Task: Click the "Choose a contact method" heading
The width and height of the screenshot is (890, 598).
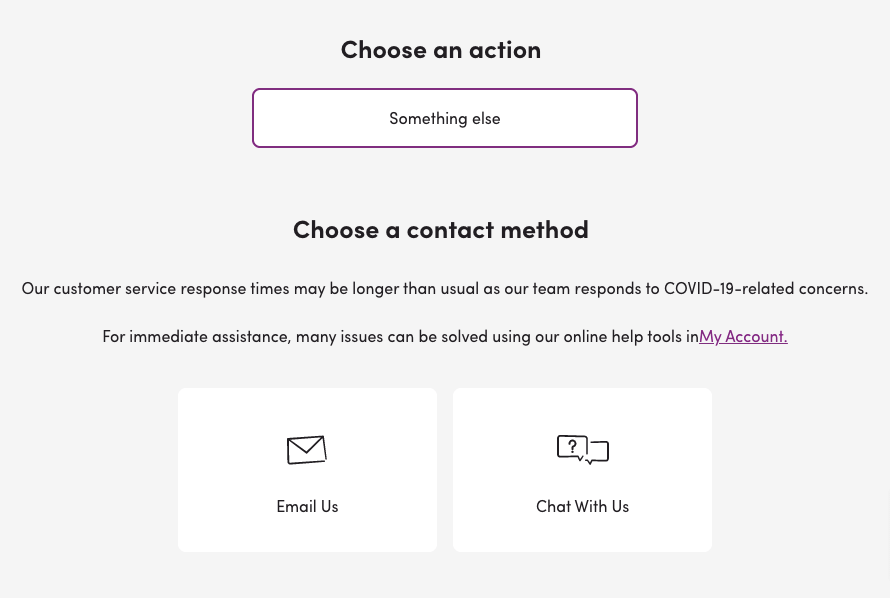Action: [x=441, y=229]
